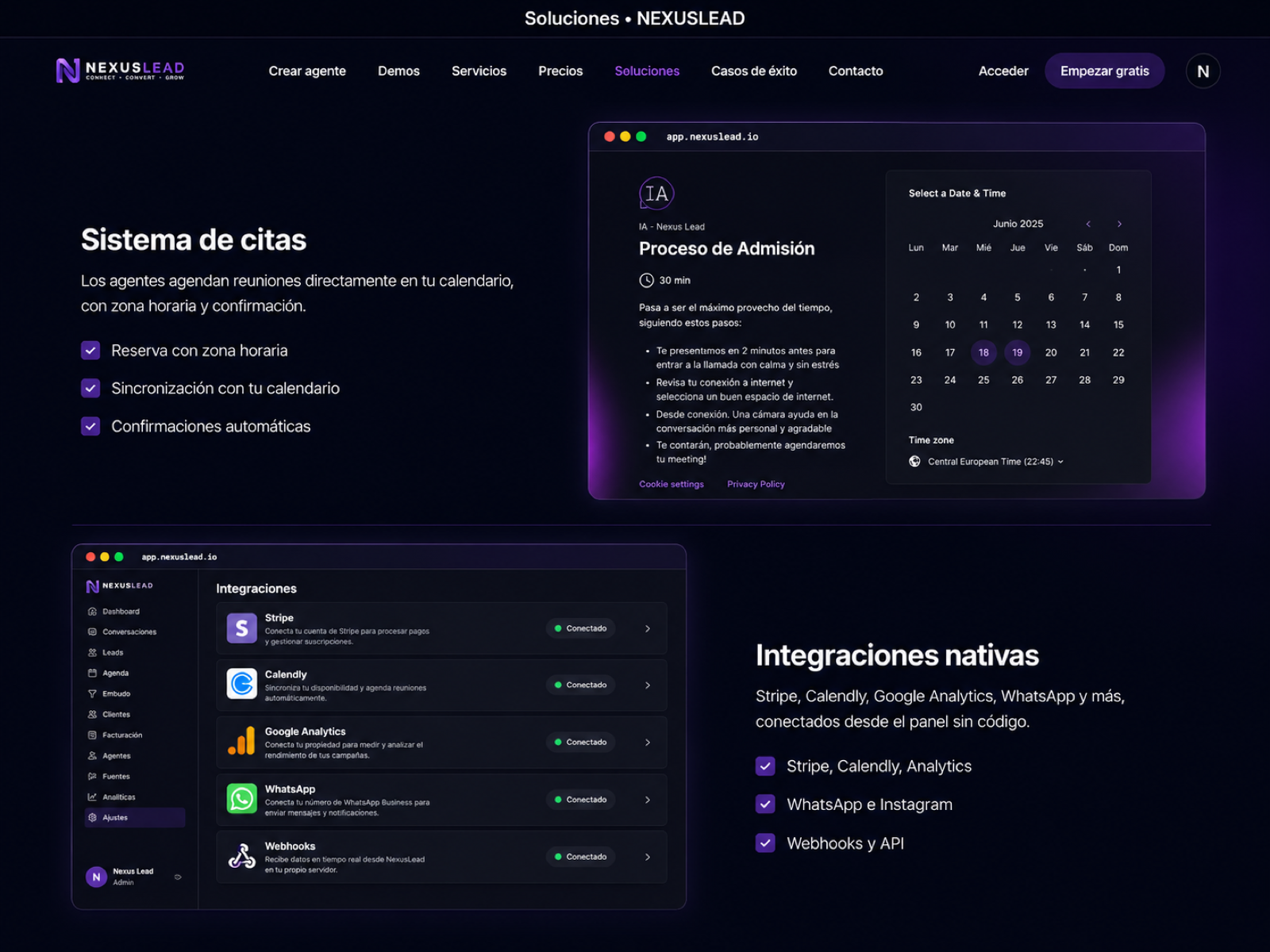Click the Analíticas chart sidebar icon
Screen dimensions: 1270x952
(x=92, y=797)
